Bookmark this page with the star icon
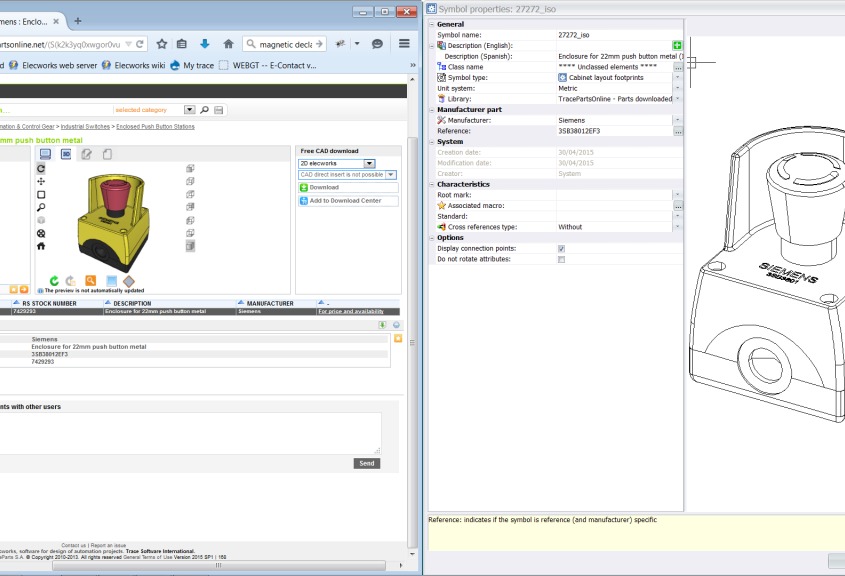Screen dimensions: 845x576 point(162,44)
